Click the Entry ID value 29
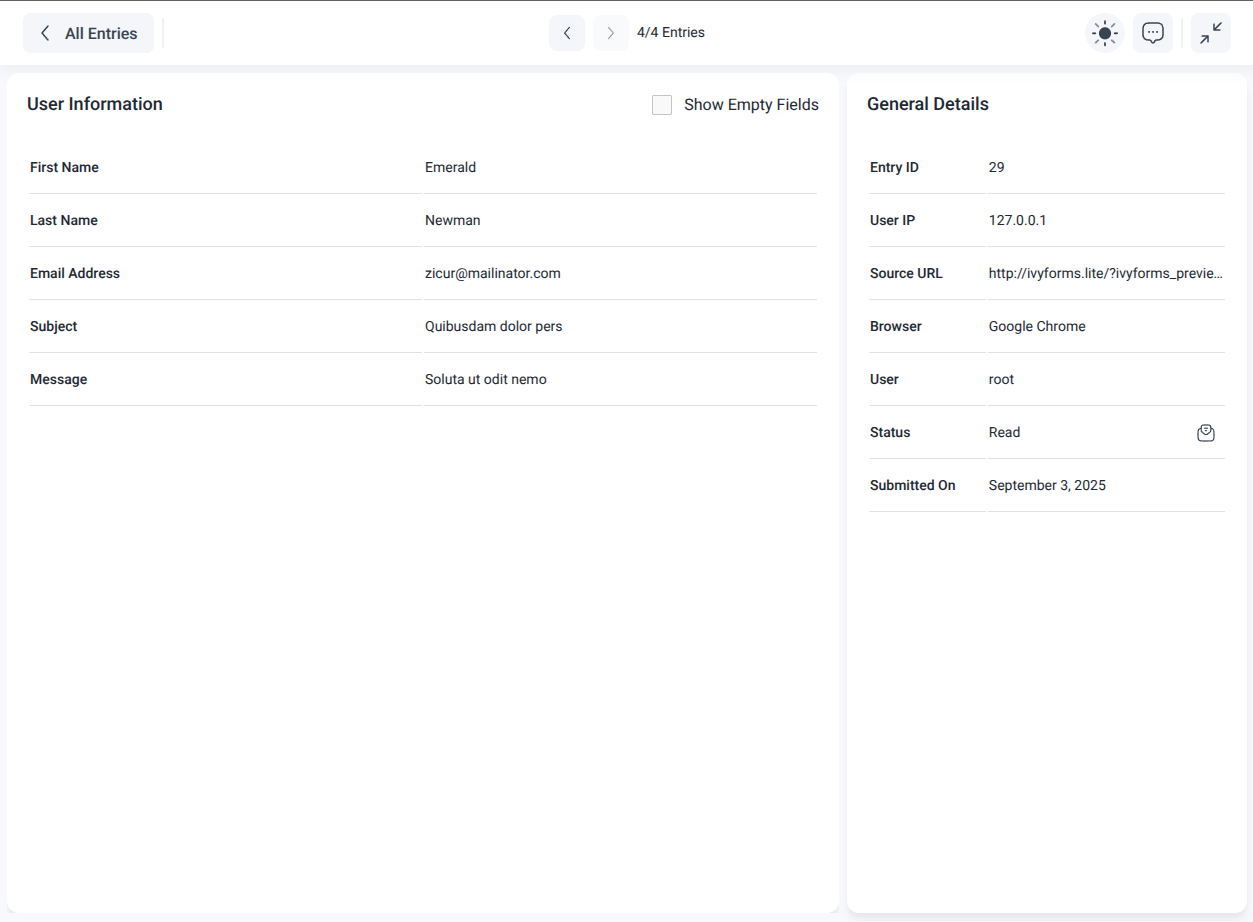Viewport: 1253px width, 922px height. [x=996, y=167]
